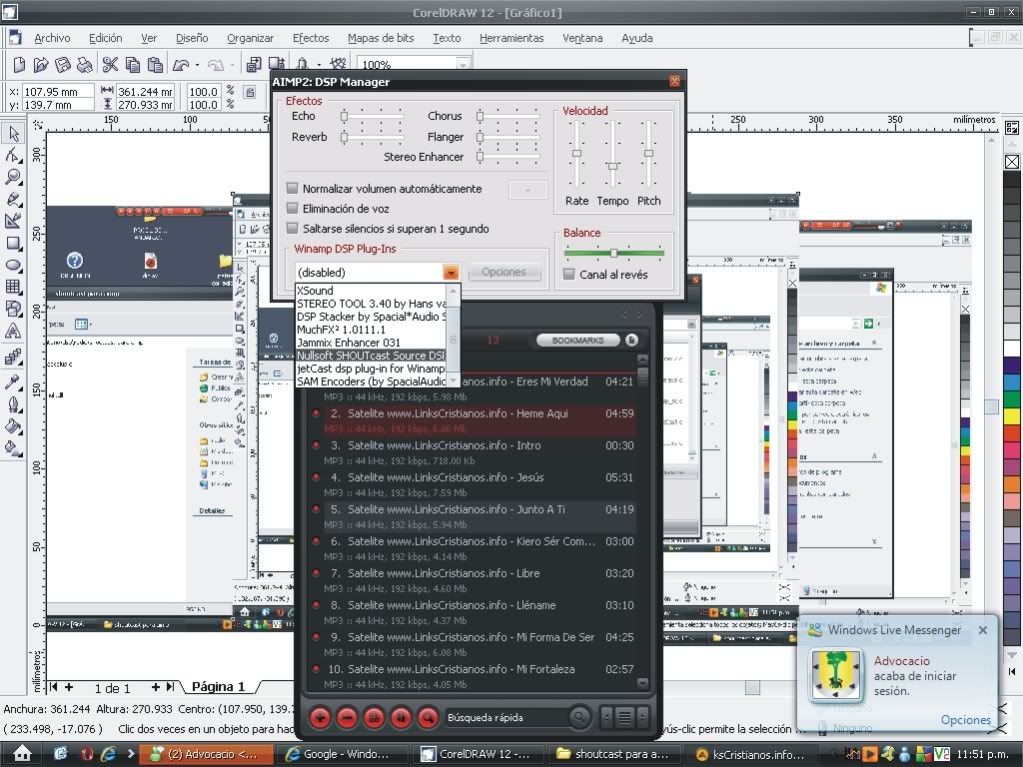Pick the Ellipse tool
The width and height of the screenshot is (1023, 767).
coord(13,265)
